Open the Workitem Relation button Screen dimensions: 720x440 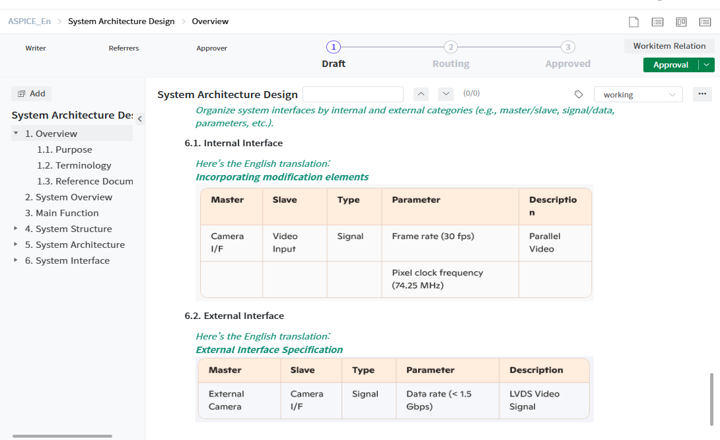pyautogui.click(x=669, y=46)
